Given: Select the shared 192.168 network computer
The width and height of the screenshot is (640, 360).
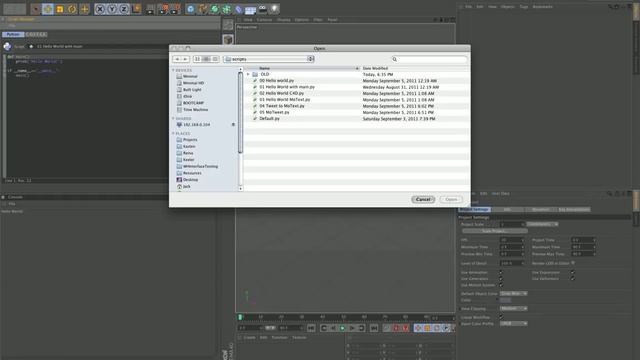Looking at the screenshot, I should [196, 124].
